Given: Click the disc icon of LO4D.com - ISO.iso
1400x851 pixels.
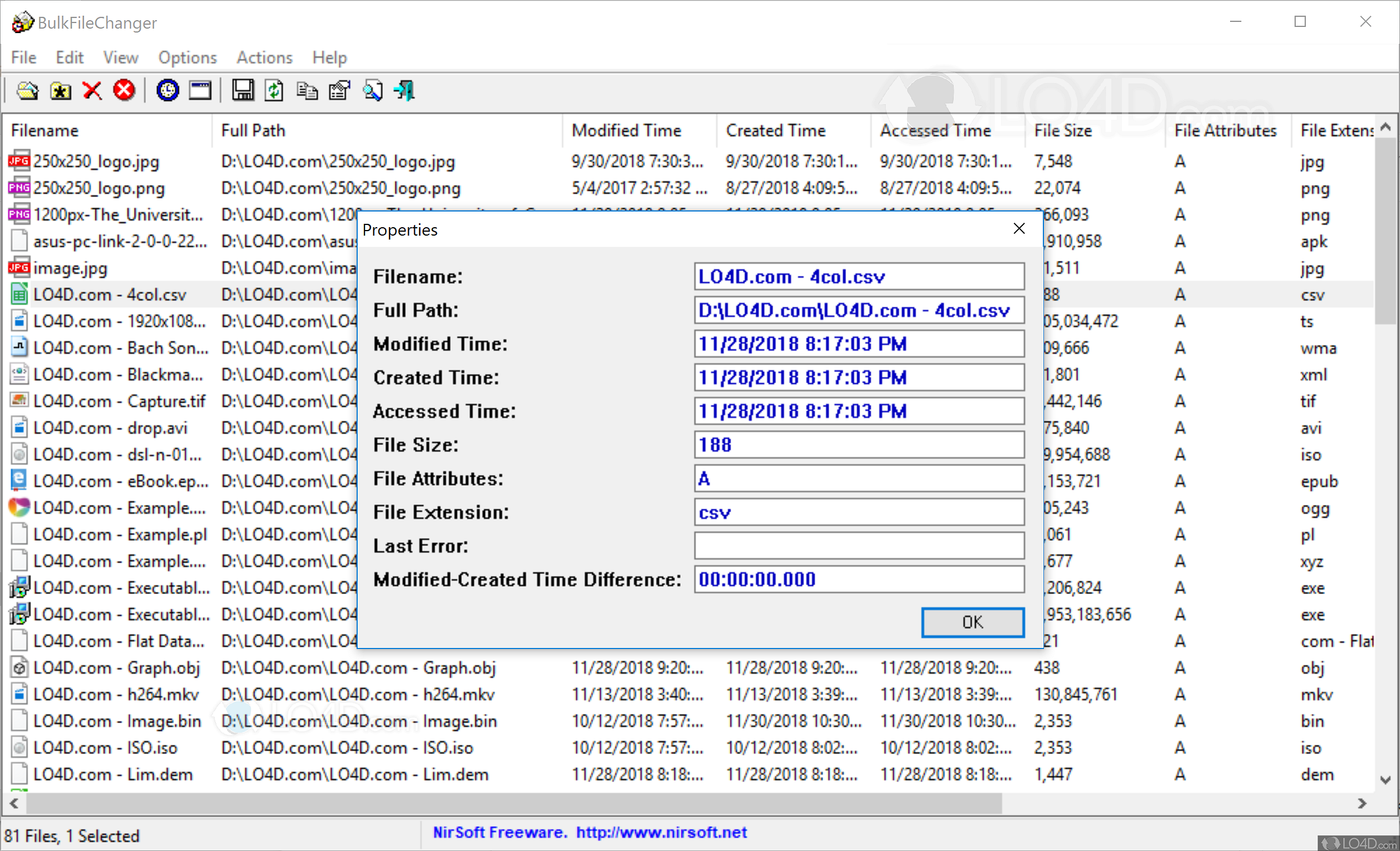Looking at the screenshot, I should 19,748.
